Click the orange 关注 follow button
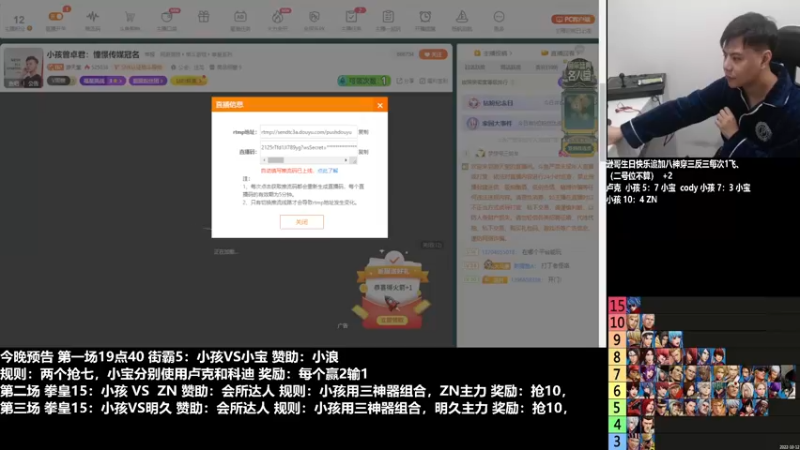 point(433,55)
